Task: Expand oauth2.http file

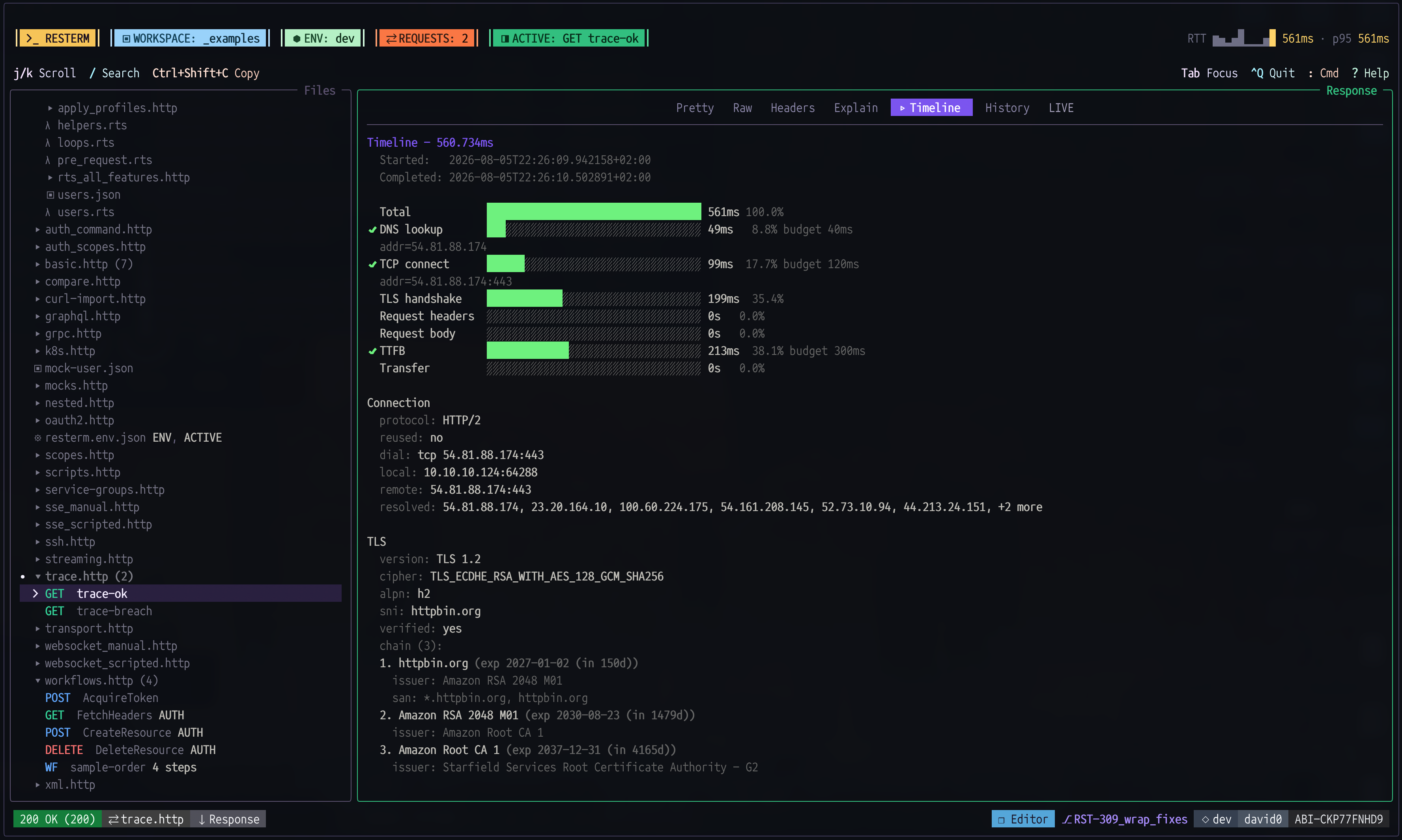Action: click(x=37, y=420)
